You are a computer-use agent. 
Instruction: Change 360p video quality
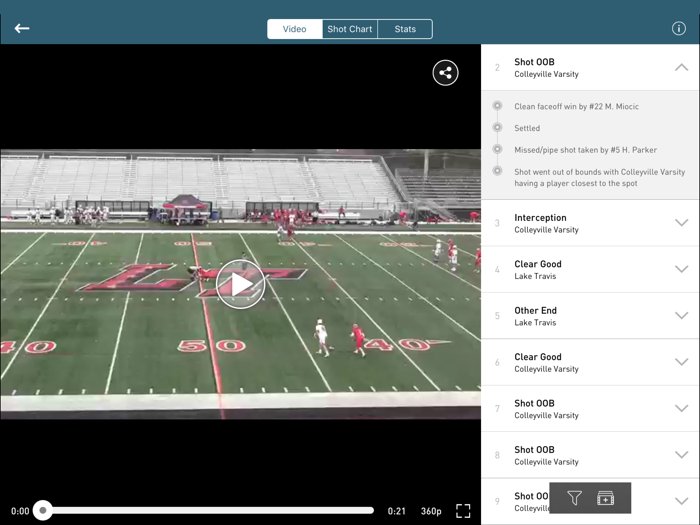(431, 511)
